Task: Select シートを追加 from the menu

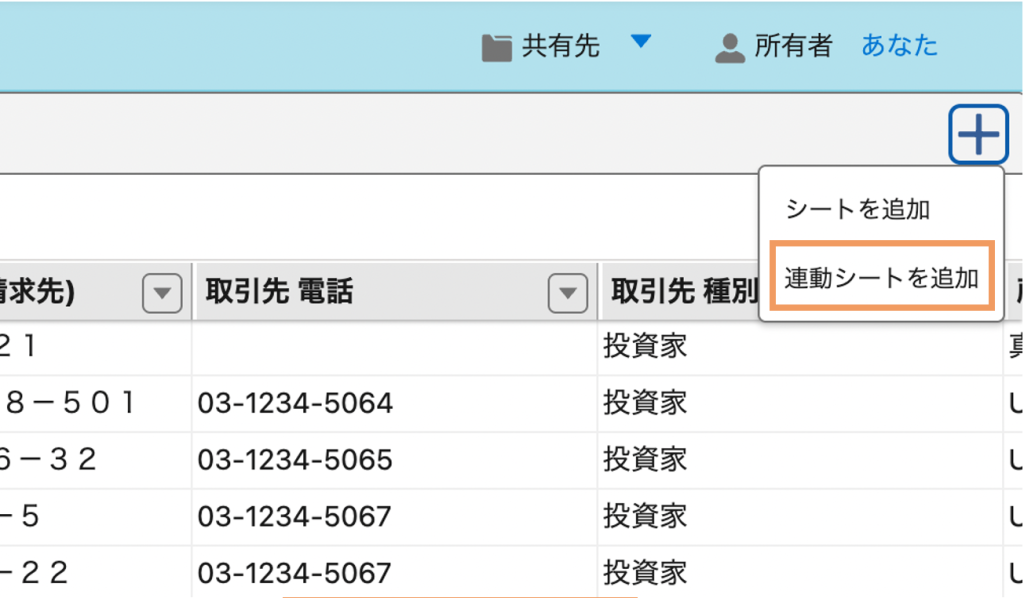Action: [857, 209]
